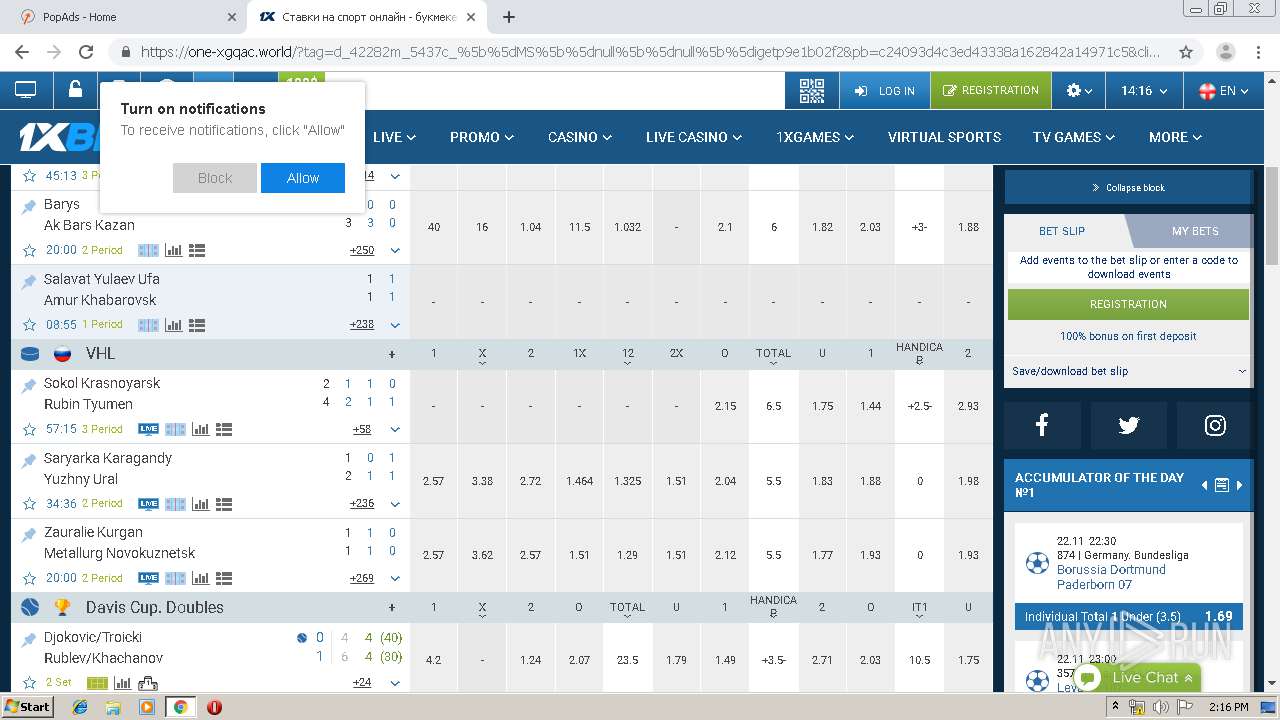Open the PROMO menu
This screenshot has height=720, width=1280.
tap(482, 137)
